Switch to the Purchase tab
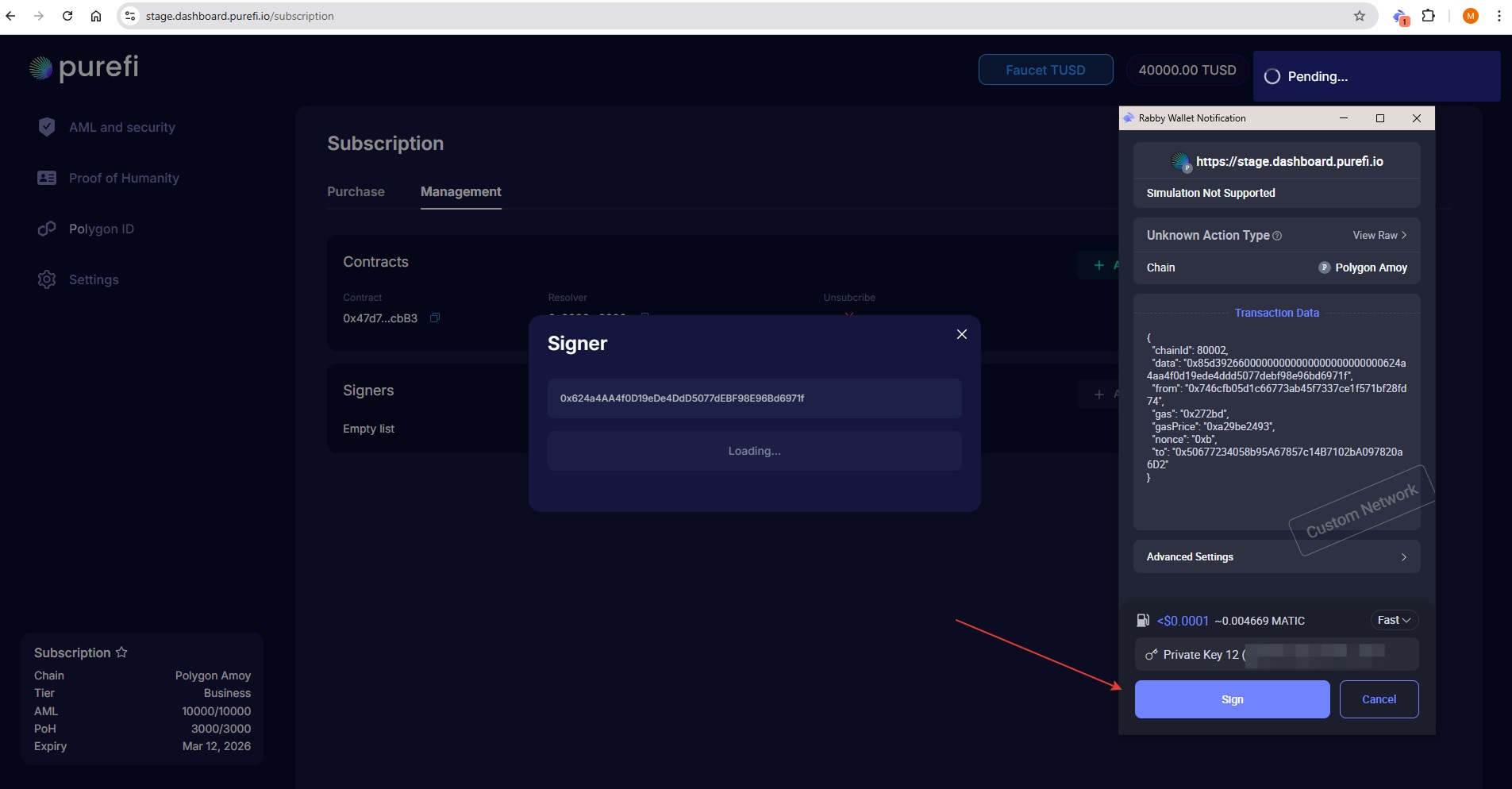The height and width of the screenshot is (789, 1512). [x=356, y=192]
